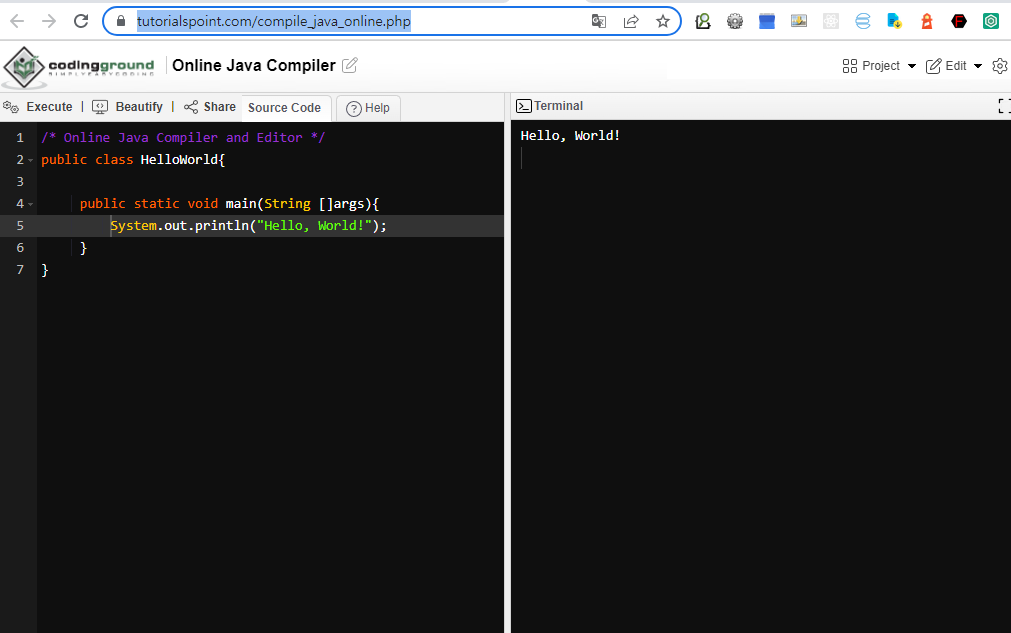The image size is (1011, 633).
Task: Open the Help tab
Action: 368,108
